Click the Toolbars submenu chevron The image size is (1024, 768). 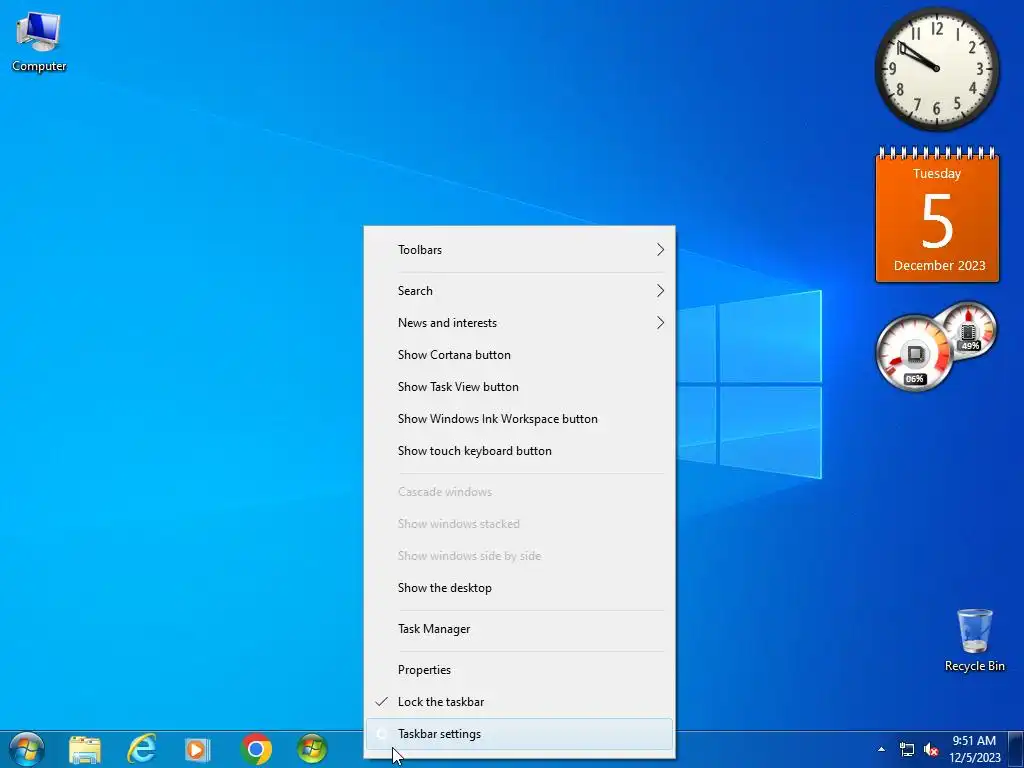pos(660,249)
